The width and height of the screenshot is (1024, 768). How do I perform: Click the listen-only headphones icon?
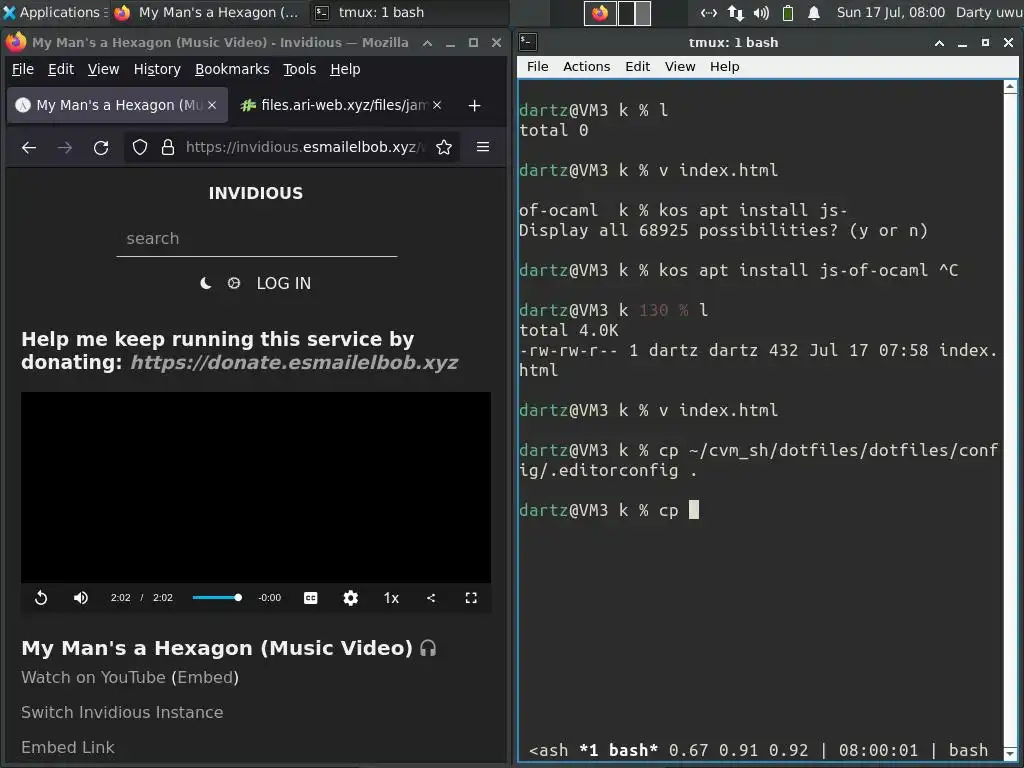(428, 648)
